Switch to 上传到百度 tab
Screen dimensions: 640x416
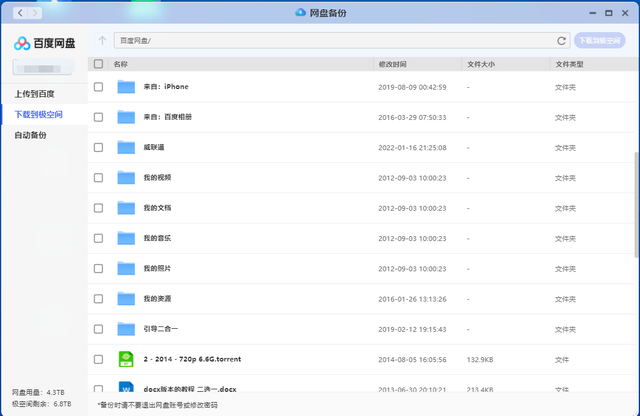(35, 94)
